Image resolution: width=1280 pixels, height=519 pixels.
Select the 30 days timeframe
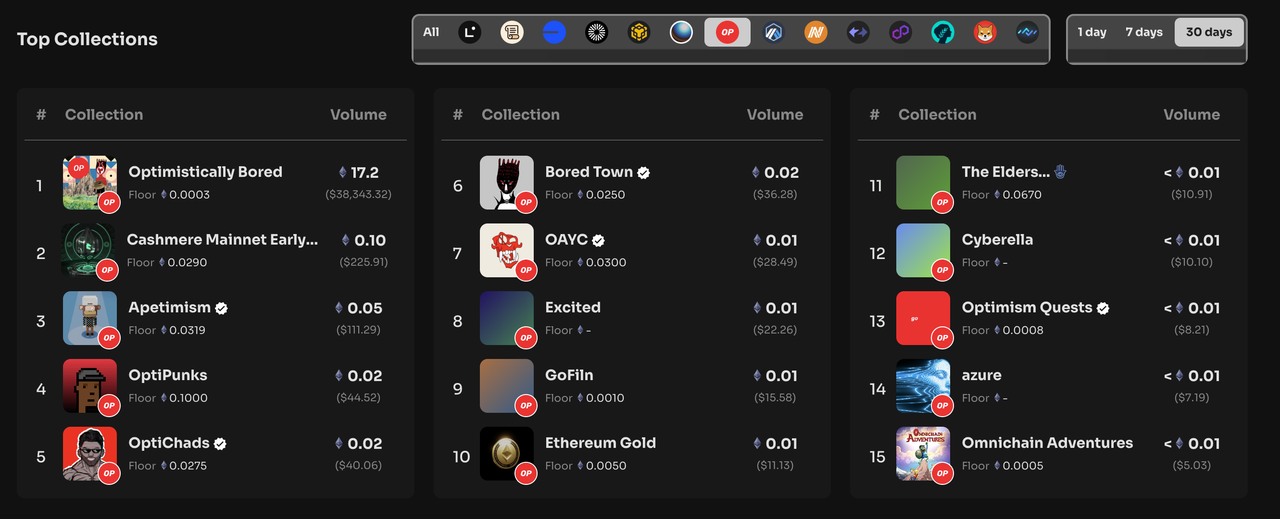click(x=1209, y=32)
